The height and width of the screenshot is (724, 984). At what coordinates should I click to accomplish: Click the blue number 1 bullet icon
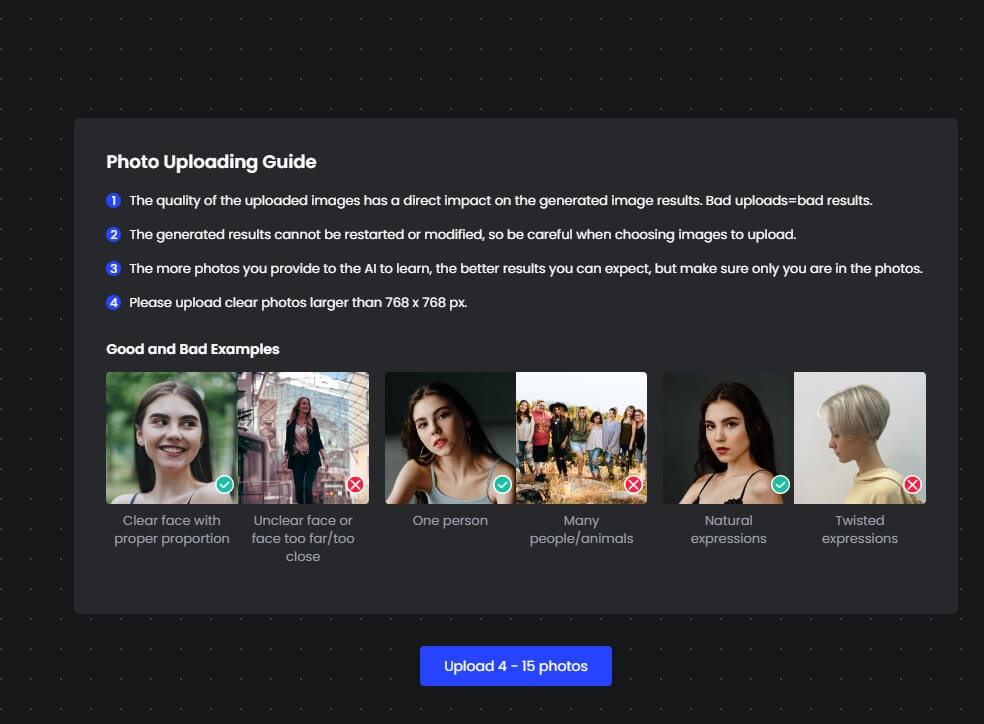114,200
